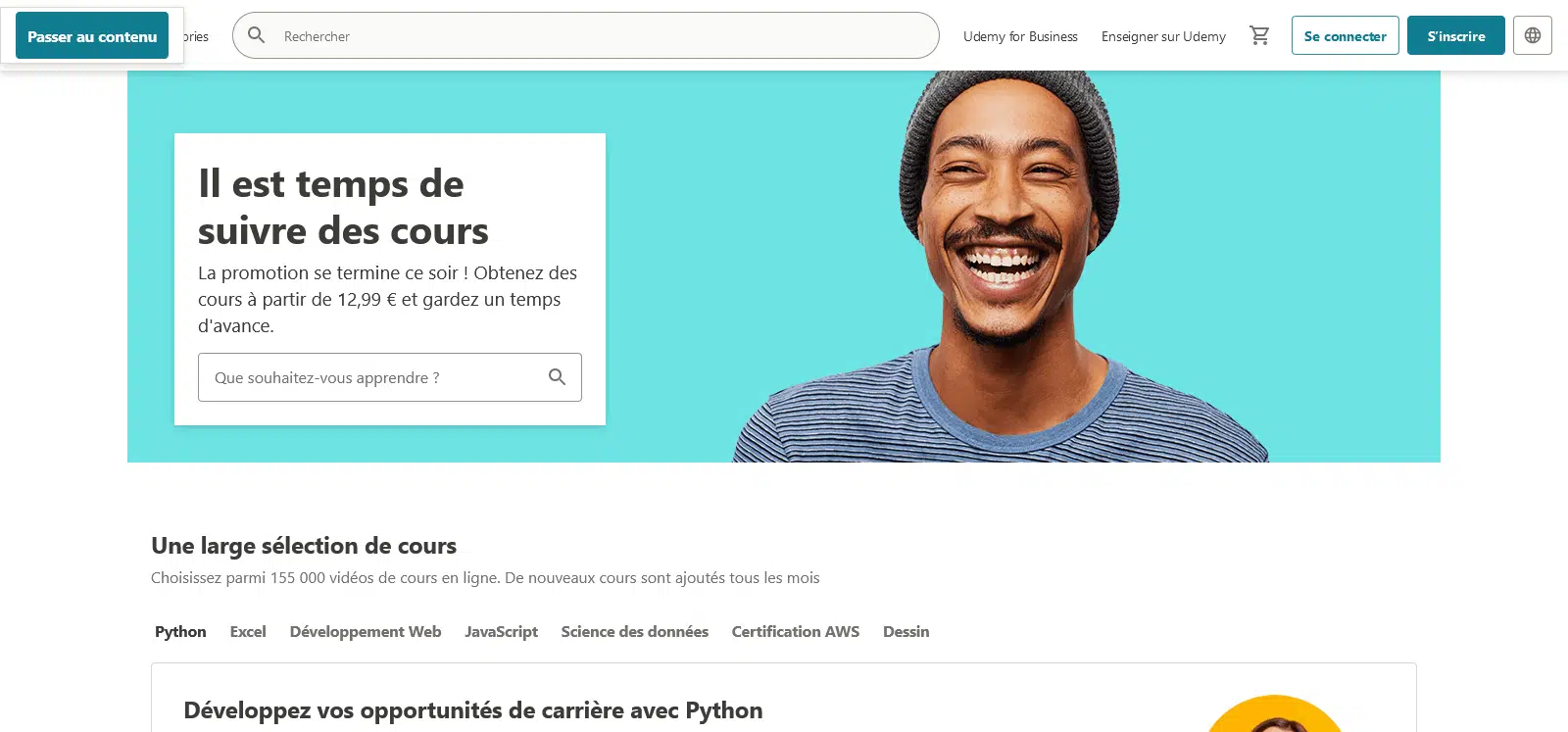Open the language globe selector

(1533, 35)
